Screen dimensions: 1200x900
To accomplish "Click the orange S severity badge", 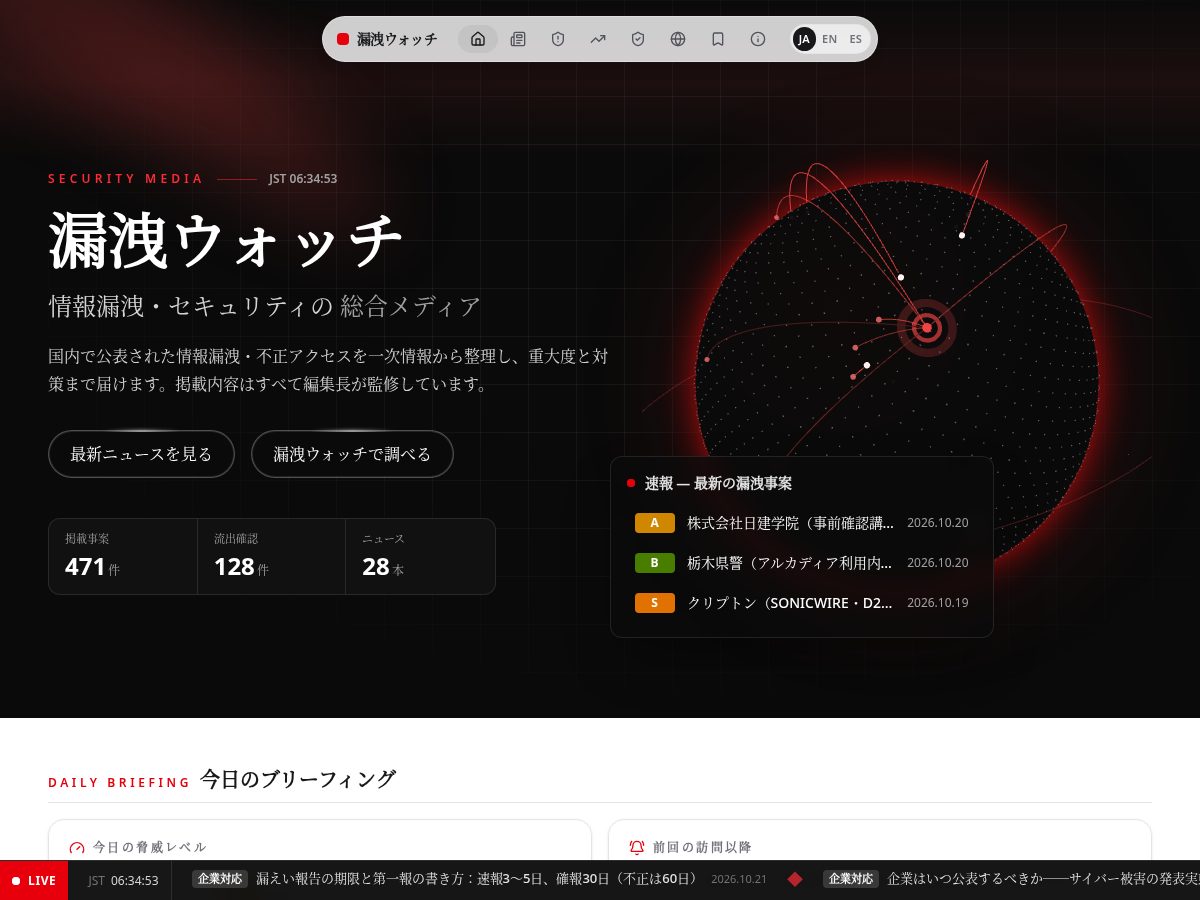I will click(655, 603).
